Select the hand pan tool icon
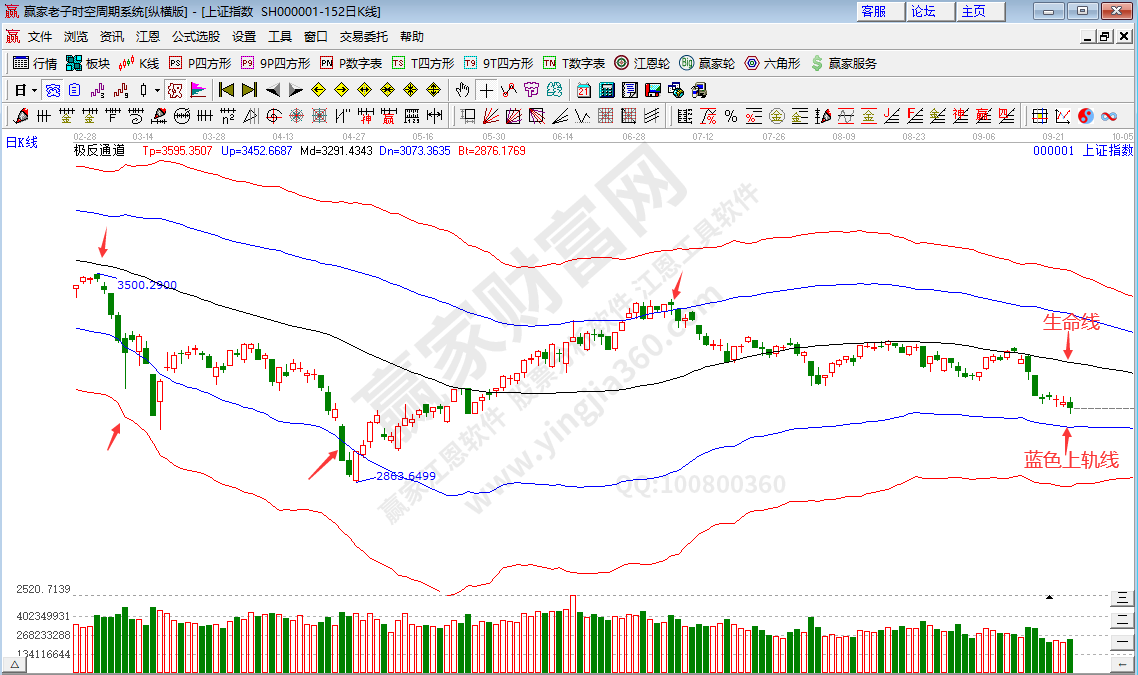 click(462, 90)
